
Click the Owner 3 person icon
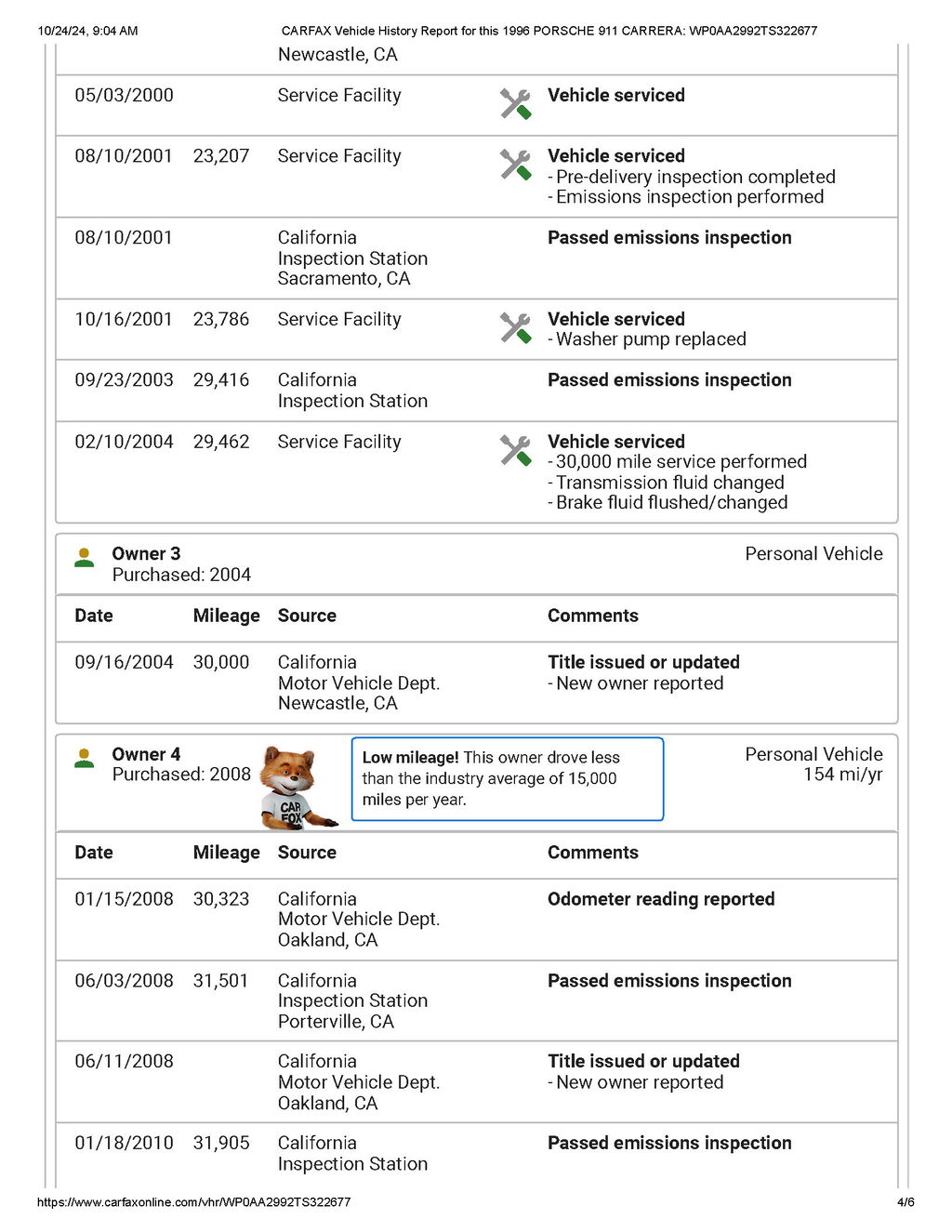85,558
